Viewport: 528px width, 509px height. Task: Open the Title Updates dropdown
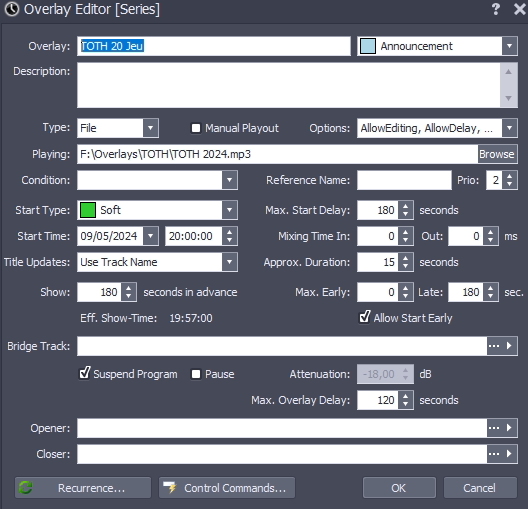click(x=230, y=262)
